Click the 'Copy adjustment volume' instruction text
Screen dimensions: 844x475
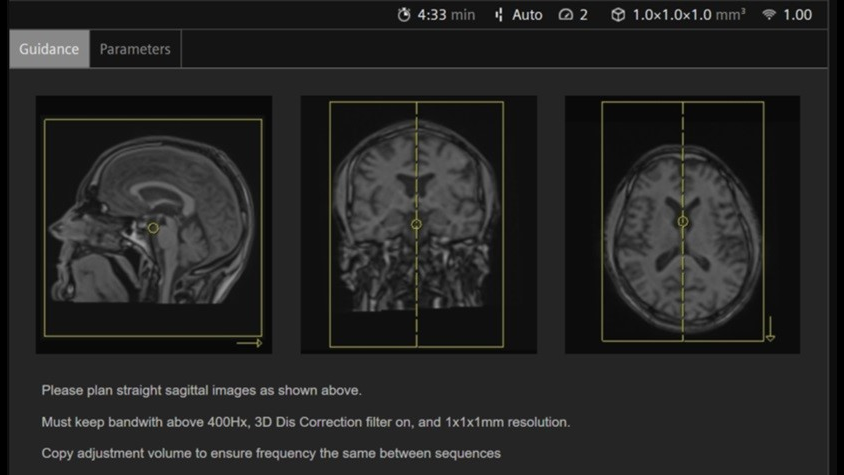pos(270,453)
